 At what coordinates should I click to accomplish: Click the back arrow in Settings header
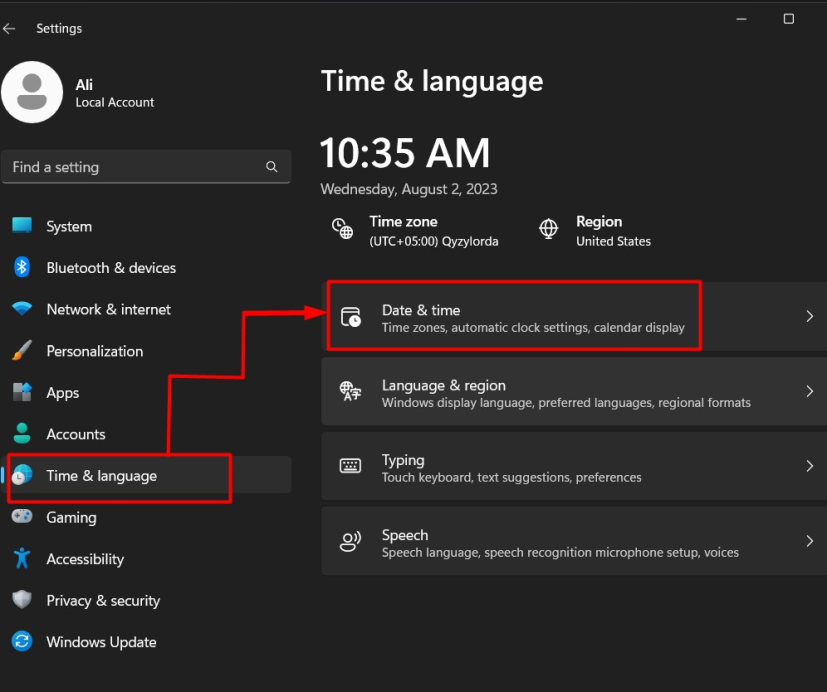coord(10,29)
